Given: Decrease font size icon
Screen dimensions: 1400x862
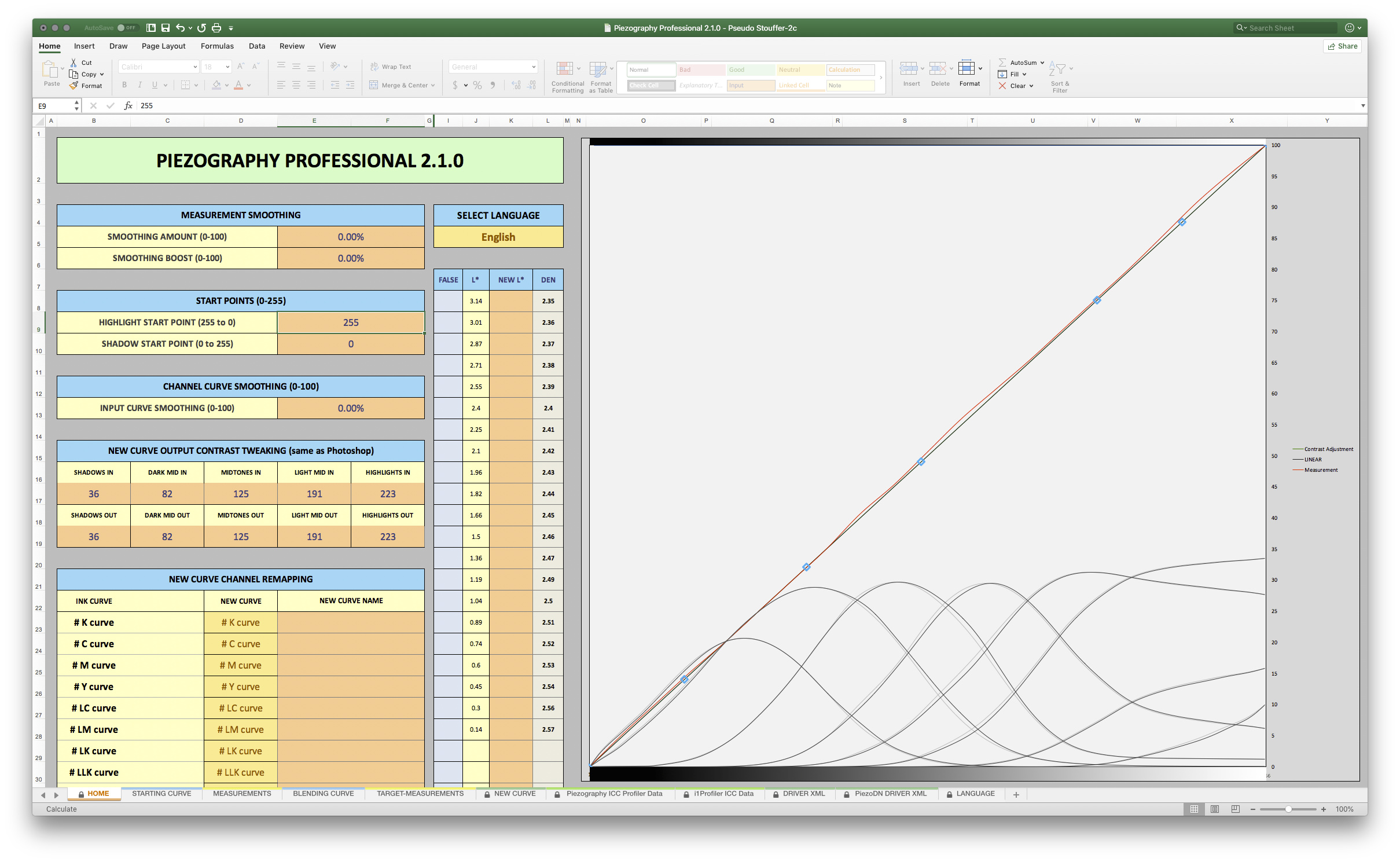Looking at the screenshot, I should (256, 67).
